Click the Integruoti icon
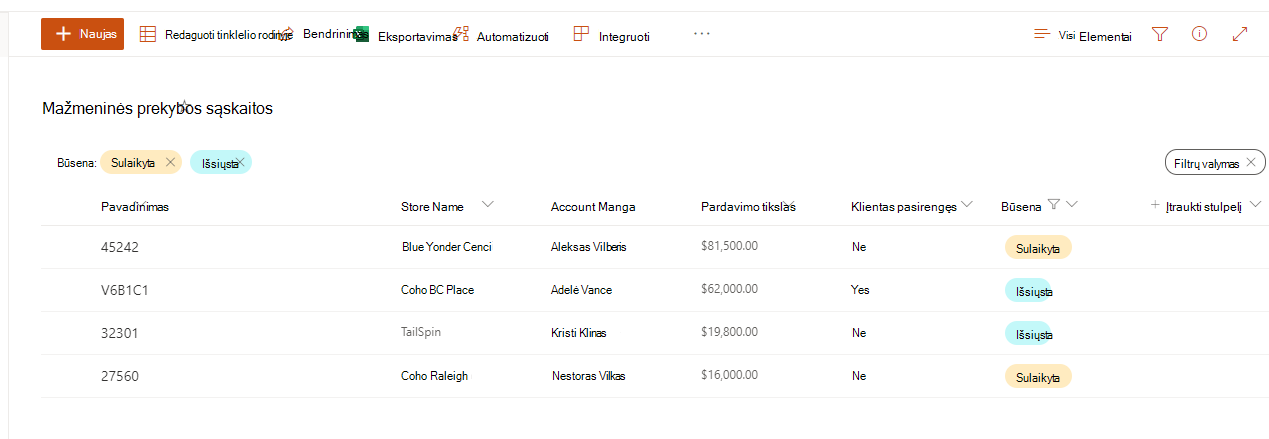Image resolution: width=1269 pixels, height=439 pixels. click(581, 34)
